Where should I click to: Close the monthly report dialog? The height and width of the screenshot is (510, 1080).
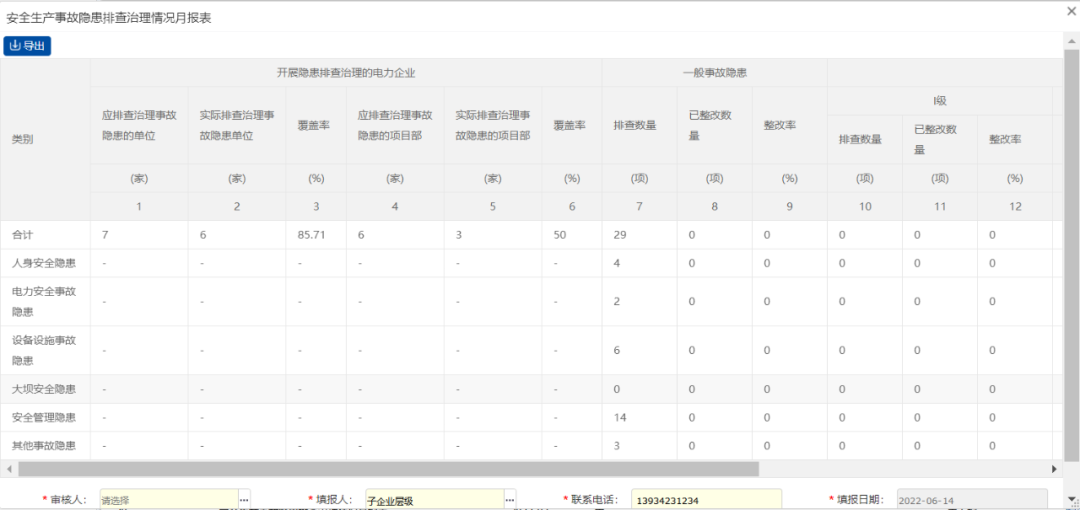click(x=1071, y=11)
